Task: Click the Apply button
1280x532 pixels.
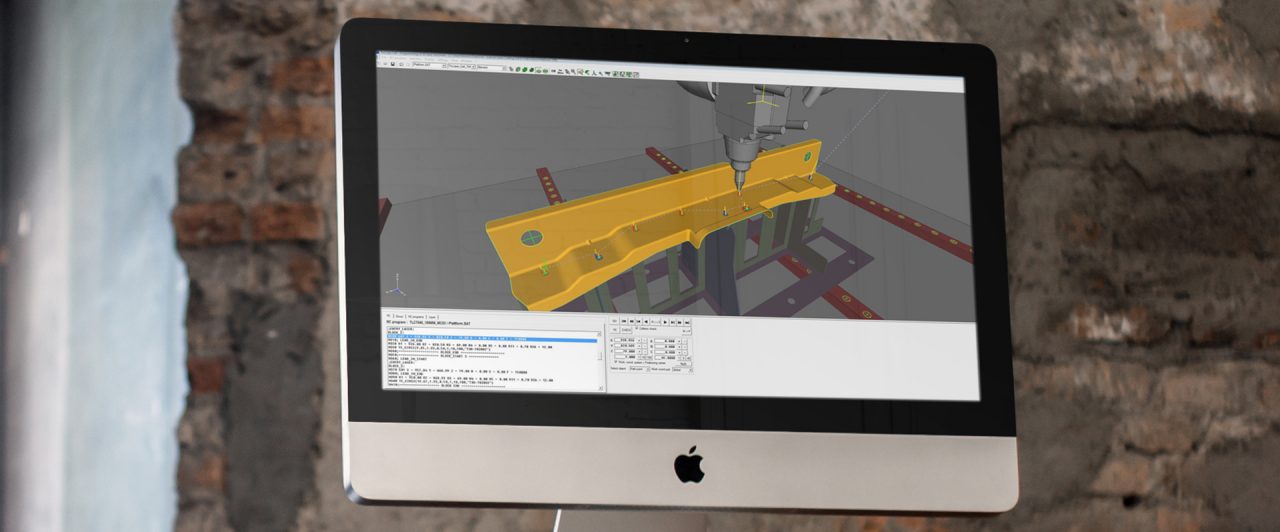Action: [686, 364]
